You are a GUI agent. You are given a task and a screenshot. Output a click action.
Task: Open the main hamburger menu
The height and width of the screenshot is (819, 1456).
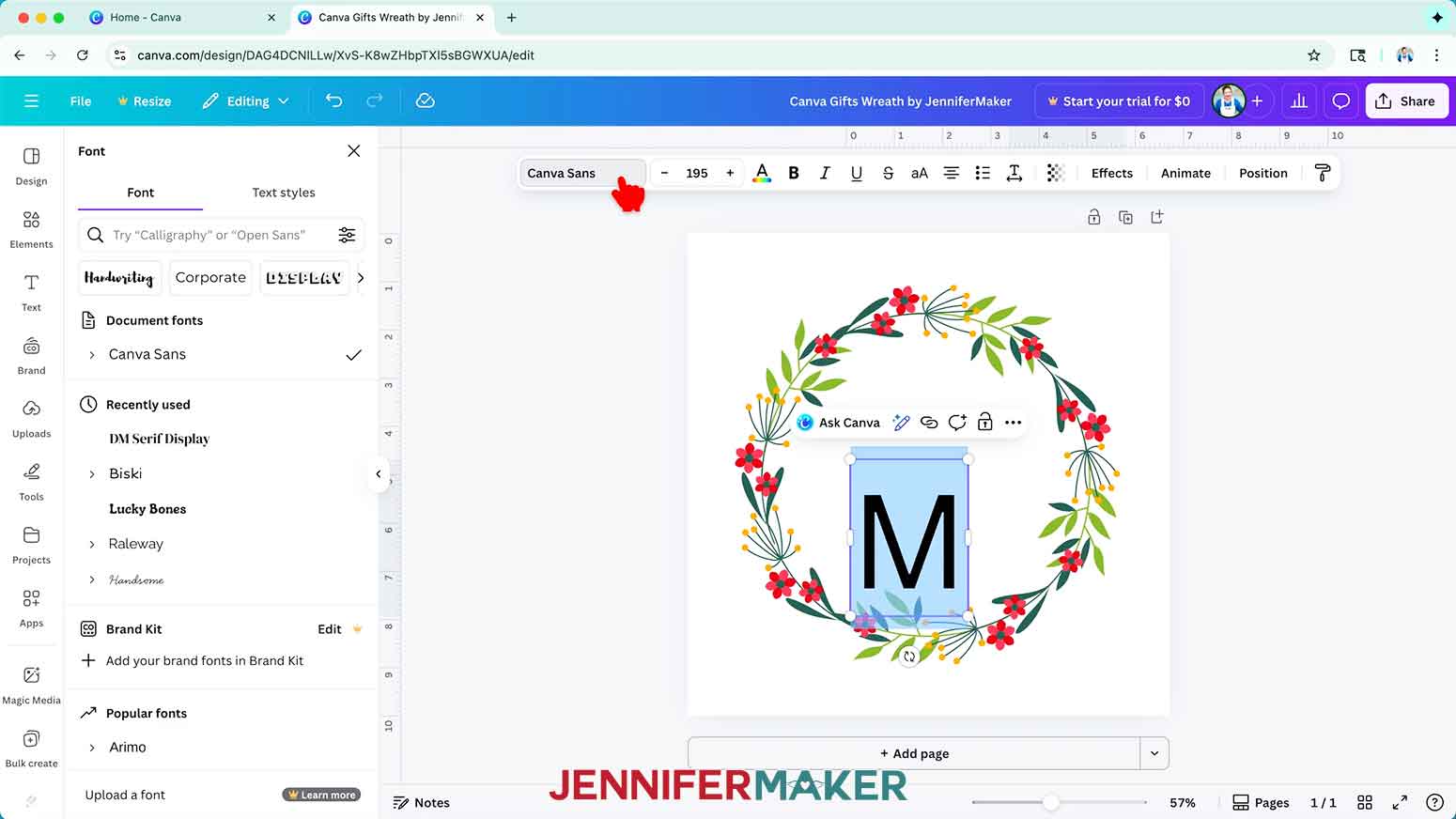[x=31, y=100]
